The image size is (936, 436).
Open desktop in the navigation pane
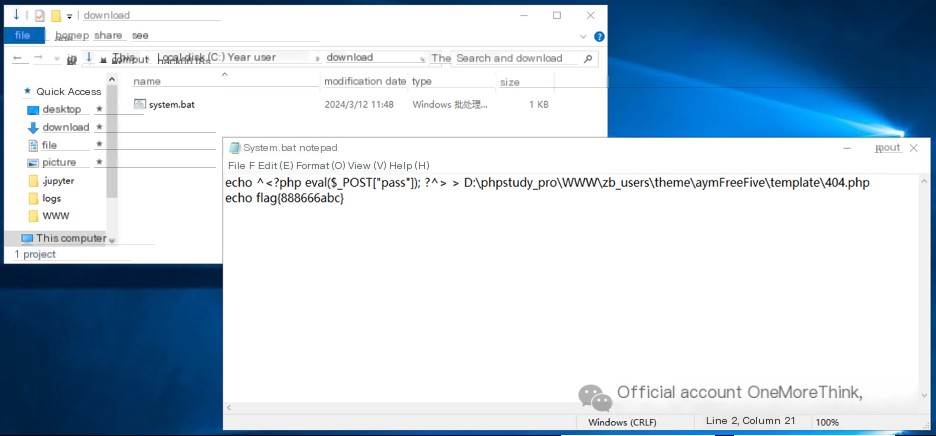click(61, 109)
